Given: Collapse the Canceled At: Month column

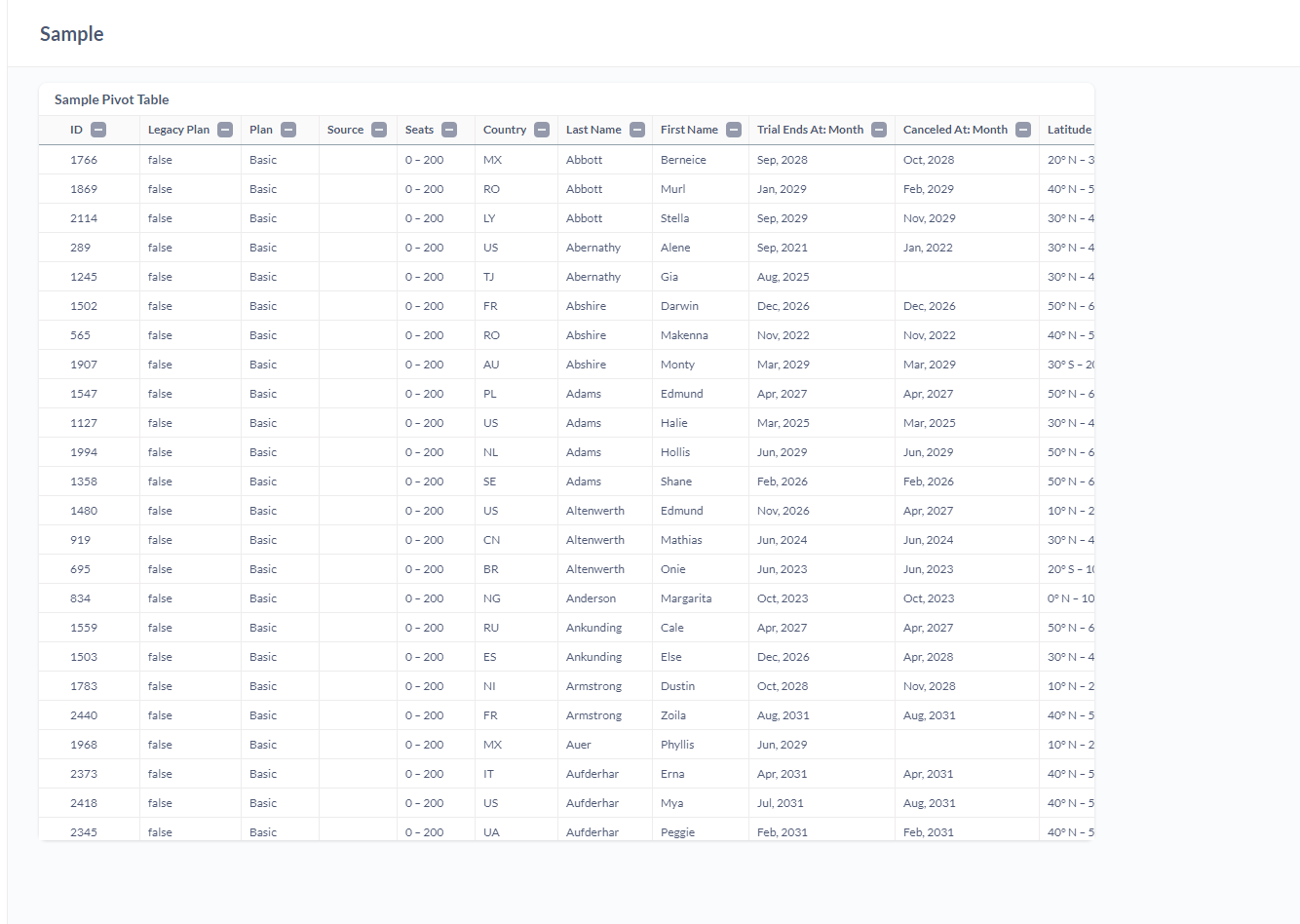Looking at the screenshot, I should click(x=1023, y=129).
